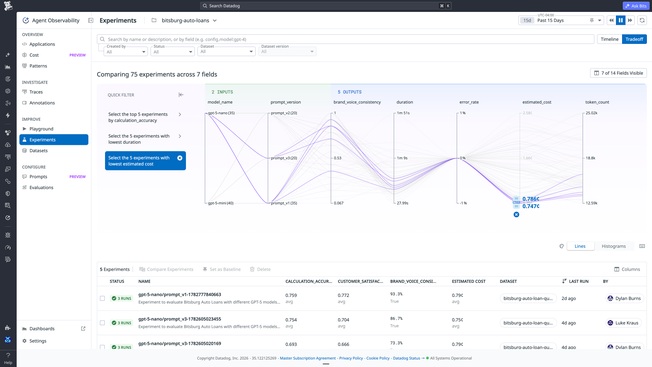This screenshot has height=367, width=652.
Task: Open the 7 of 14 Fields Visible selector
Action: pos(618,73)
